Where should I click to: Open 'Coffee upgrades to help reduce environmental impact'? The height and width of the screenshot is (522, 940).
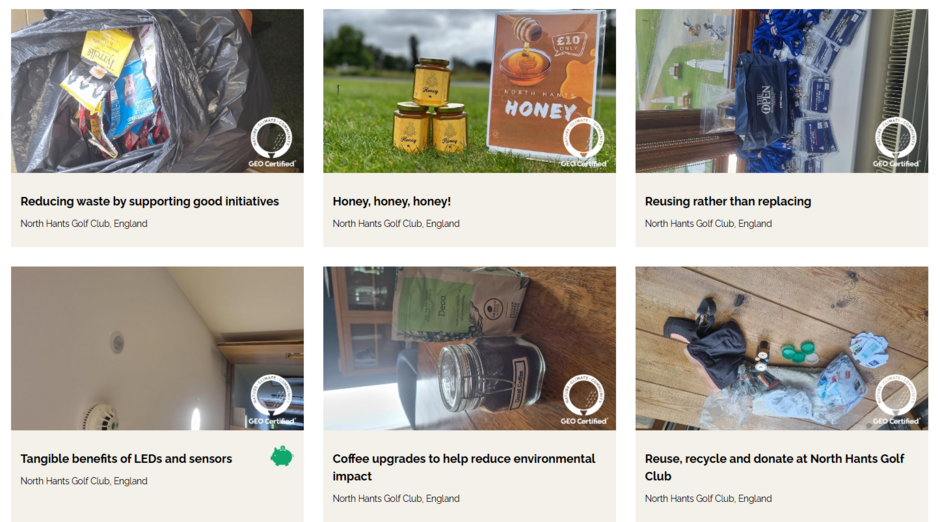pyautogui.click(x=464, y=467)
